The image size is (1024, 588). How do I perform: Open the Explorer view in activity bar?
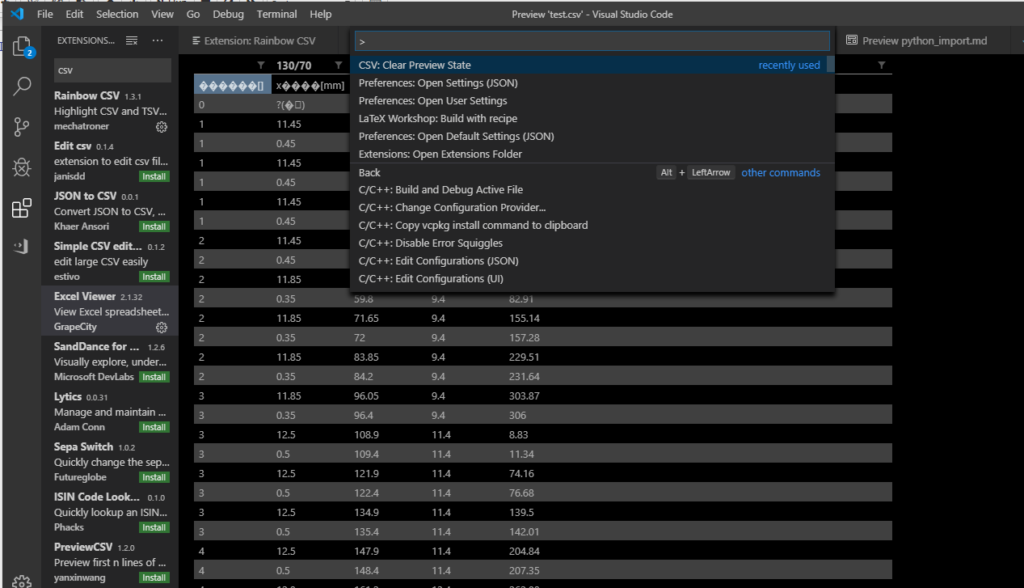click(x=22, y=46)
